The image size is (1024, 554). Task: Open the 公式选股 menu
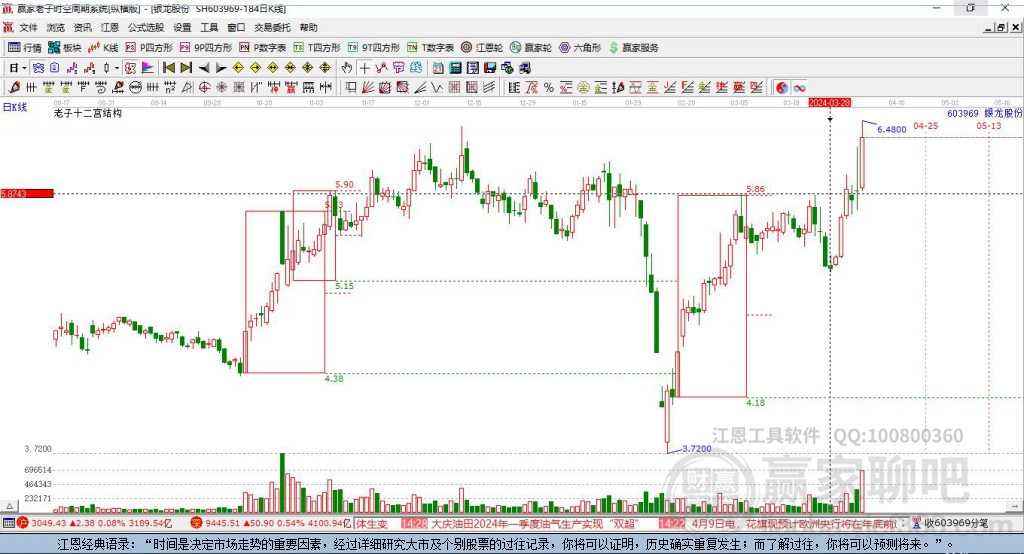tap(146, 27)
